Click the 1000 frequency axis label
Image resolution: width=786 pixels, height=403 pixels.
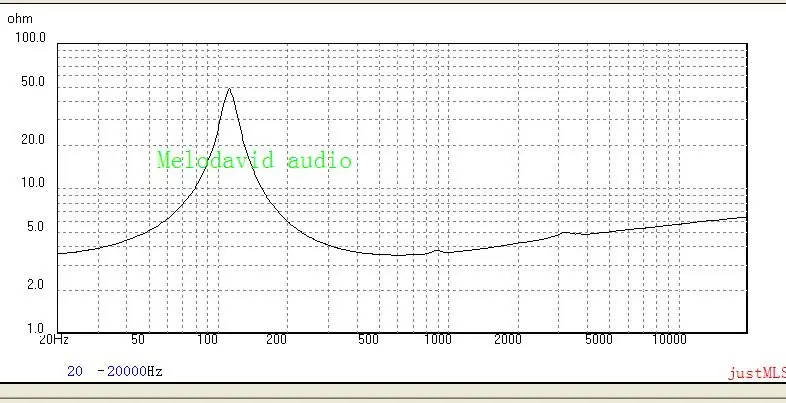pyautogui.click(x=438, y=339)
